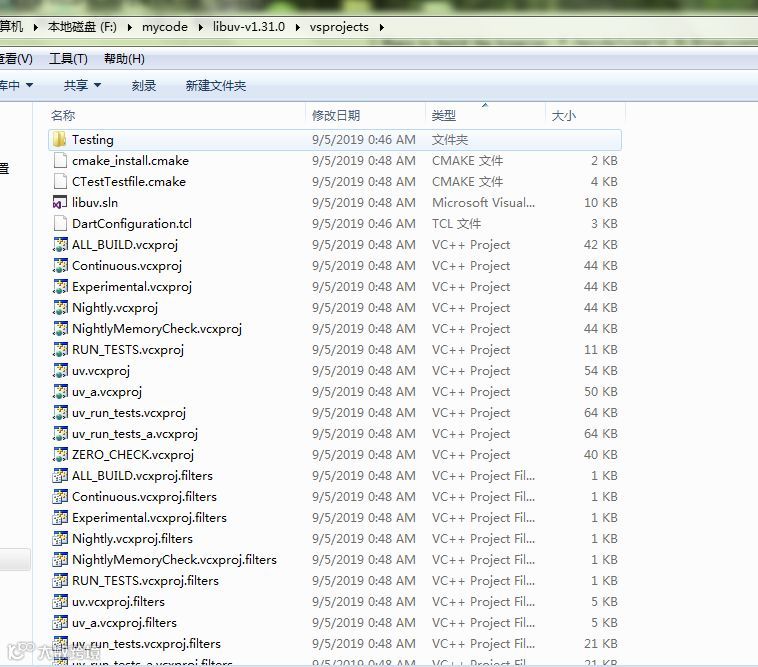Viewport: 758px width, 667px height.
Task: Click the cmake_install.cmake file icon
Action: tap(60, 160)
